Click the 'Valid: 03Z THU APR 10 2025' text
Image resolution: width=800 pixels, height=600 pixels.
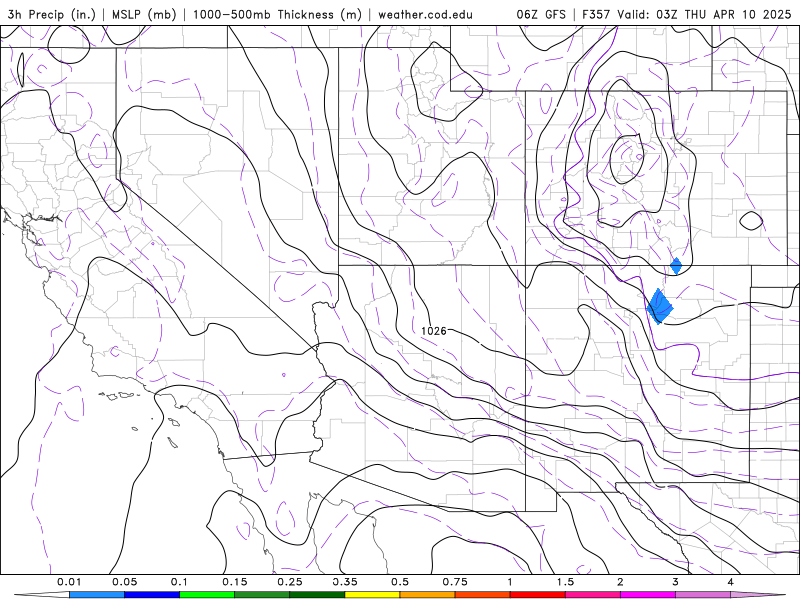pyautogui.click(x=704, y=14)
